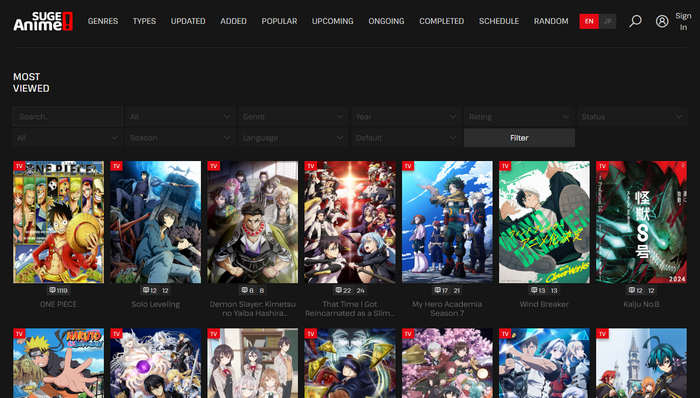Click the TV badge on the Naruto poster
Viewport: 700px width, 398px height.
pyautogui.click(x=19, y=333)
